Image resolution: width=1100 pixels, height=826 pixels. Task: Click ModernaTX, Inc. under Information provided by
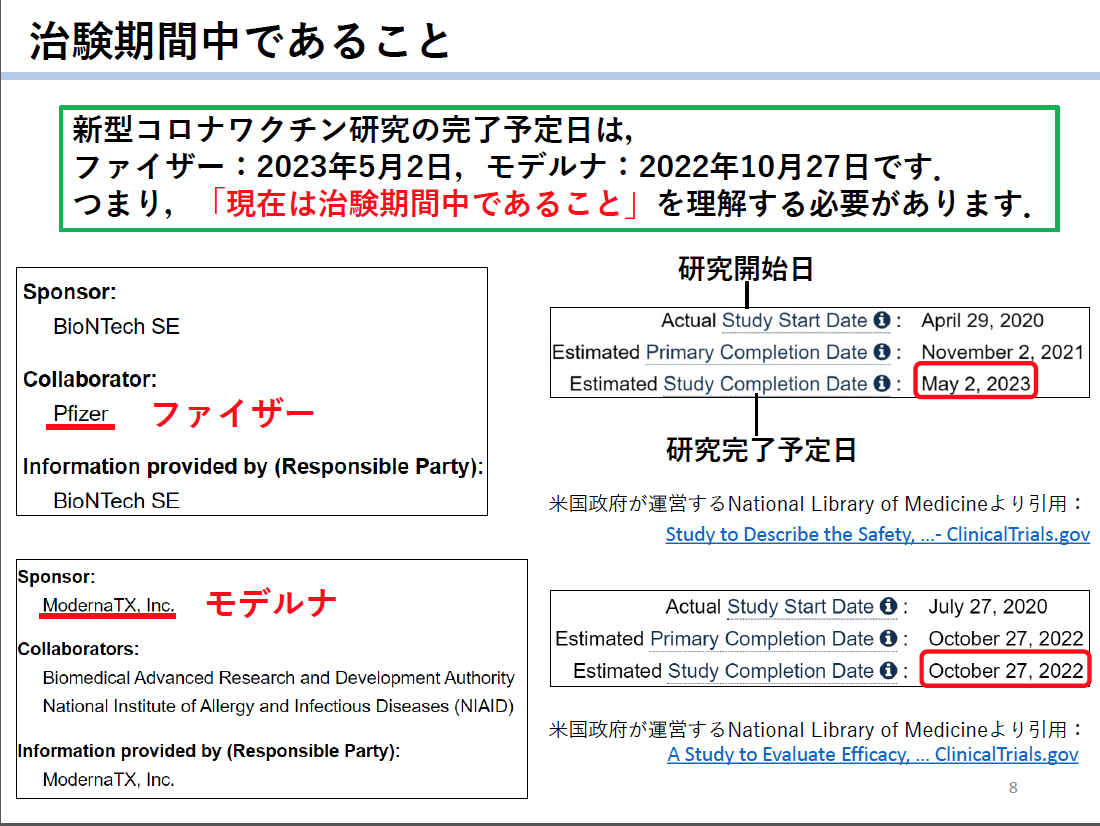pyautogui.click(x=109, y=780)
